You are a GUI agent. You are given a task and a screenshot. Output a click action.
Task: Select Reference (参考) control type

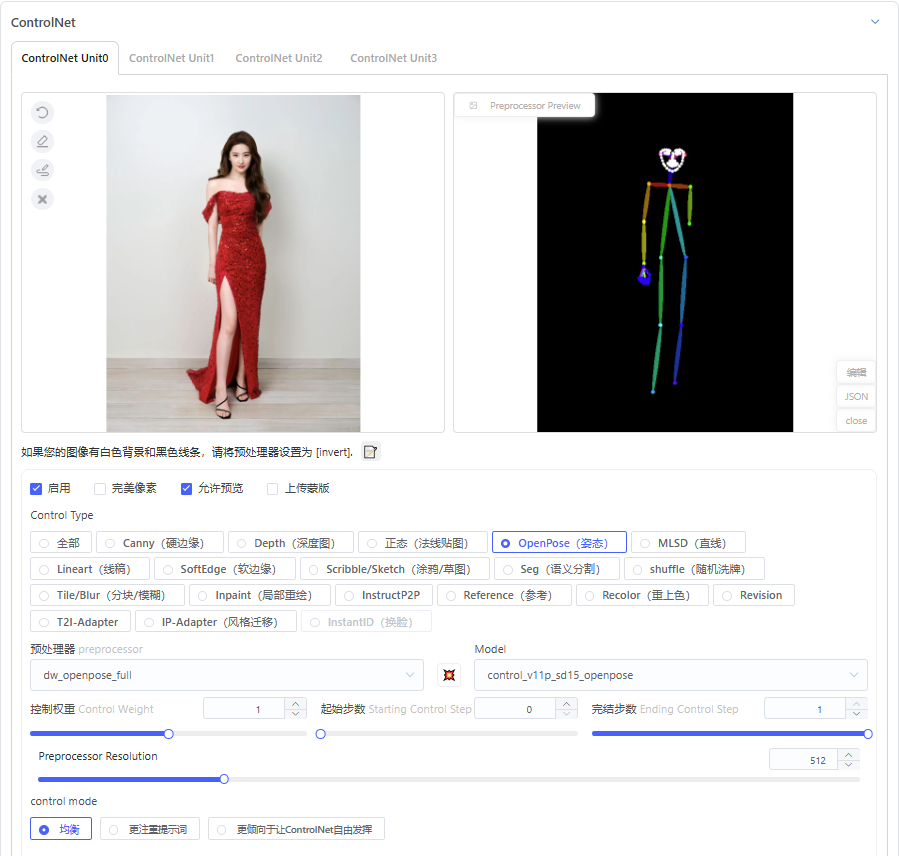coord(505,595)
